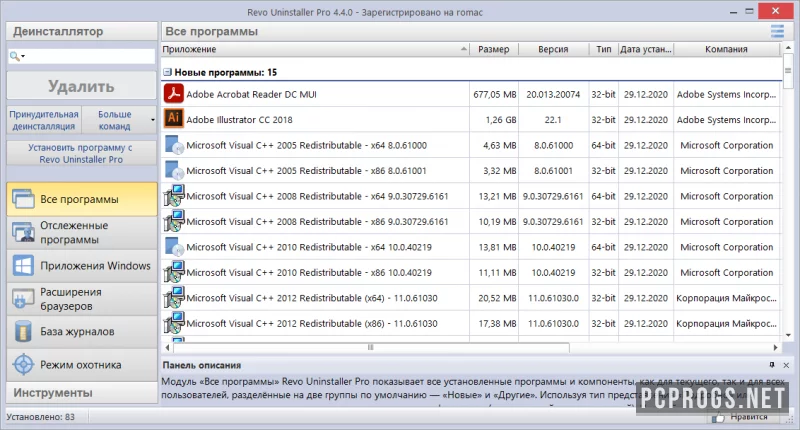Sort by the Компания column header

[726, 49]
